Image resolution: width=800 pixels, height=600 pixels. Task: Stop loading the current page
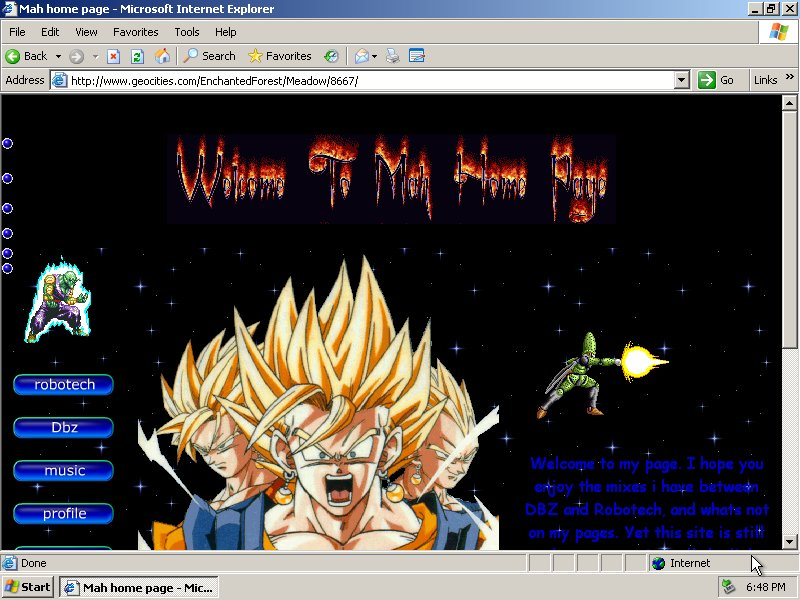pyautogui.click(x=112, y=56)
